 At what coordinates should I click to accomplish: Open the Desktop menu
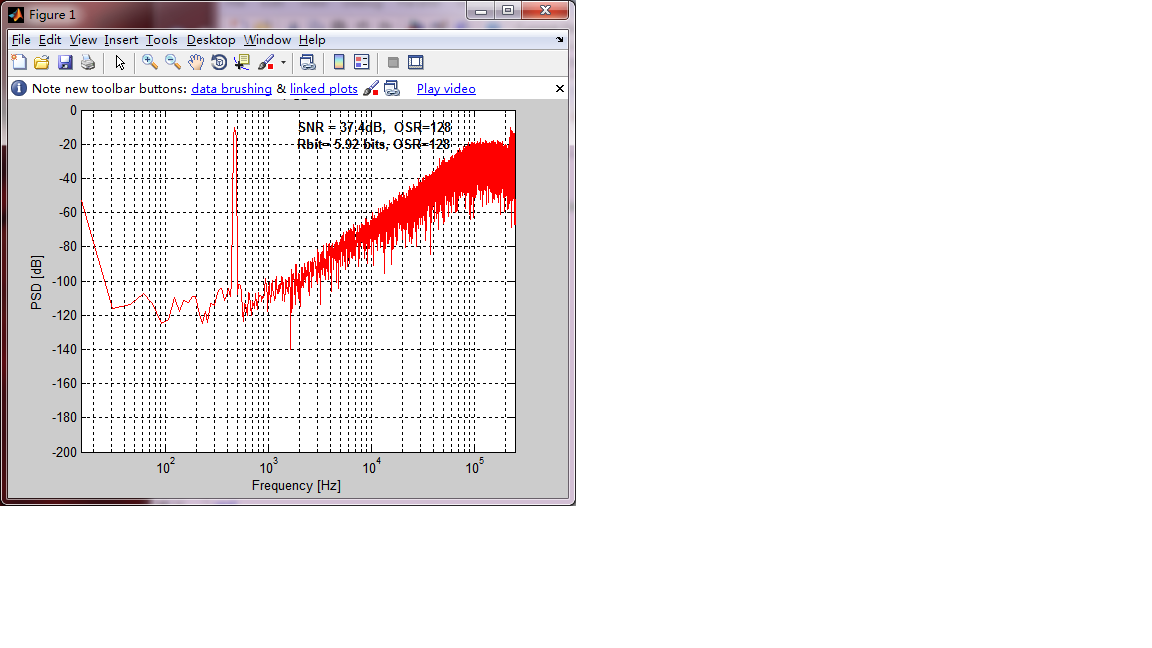tap(211, 40)
